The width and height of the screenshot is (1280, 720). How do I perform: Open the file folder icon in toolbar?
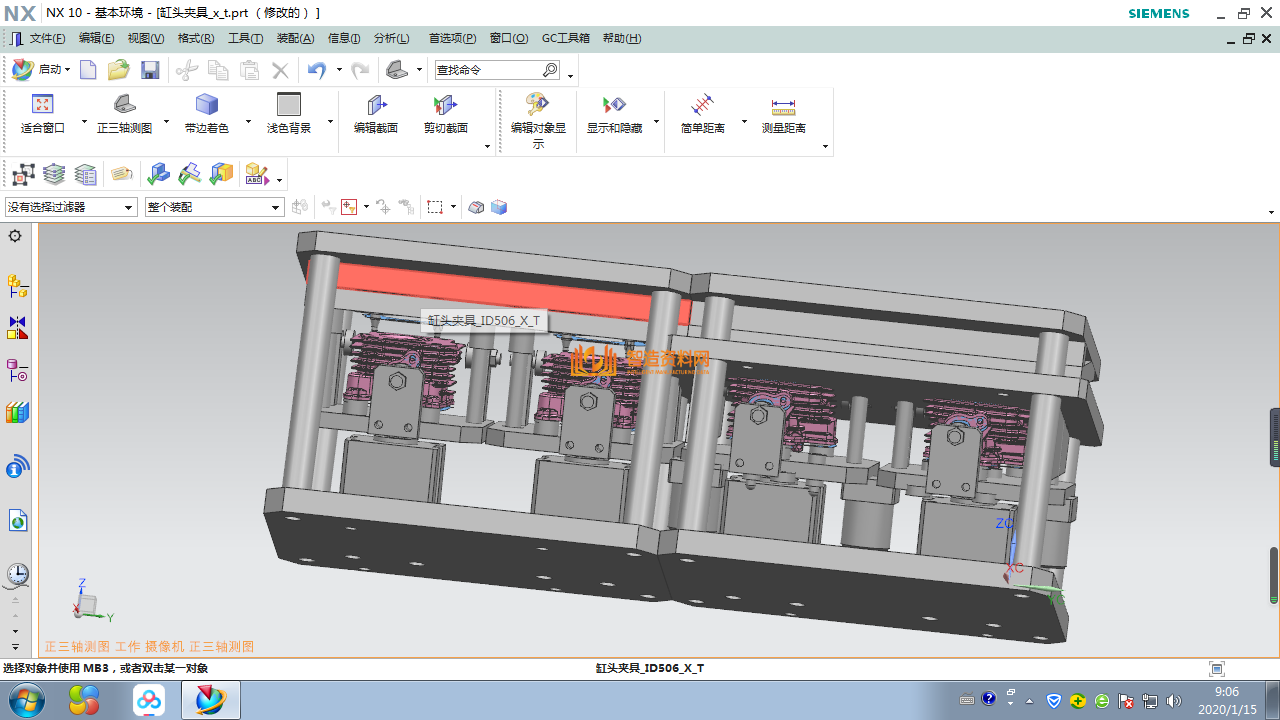118,70
